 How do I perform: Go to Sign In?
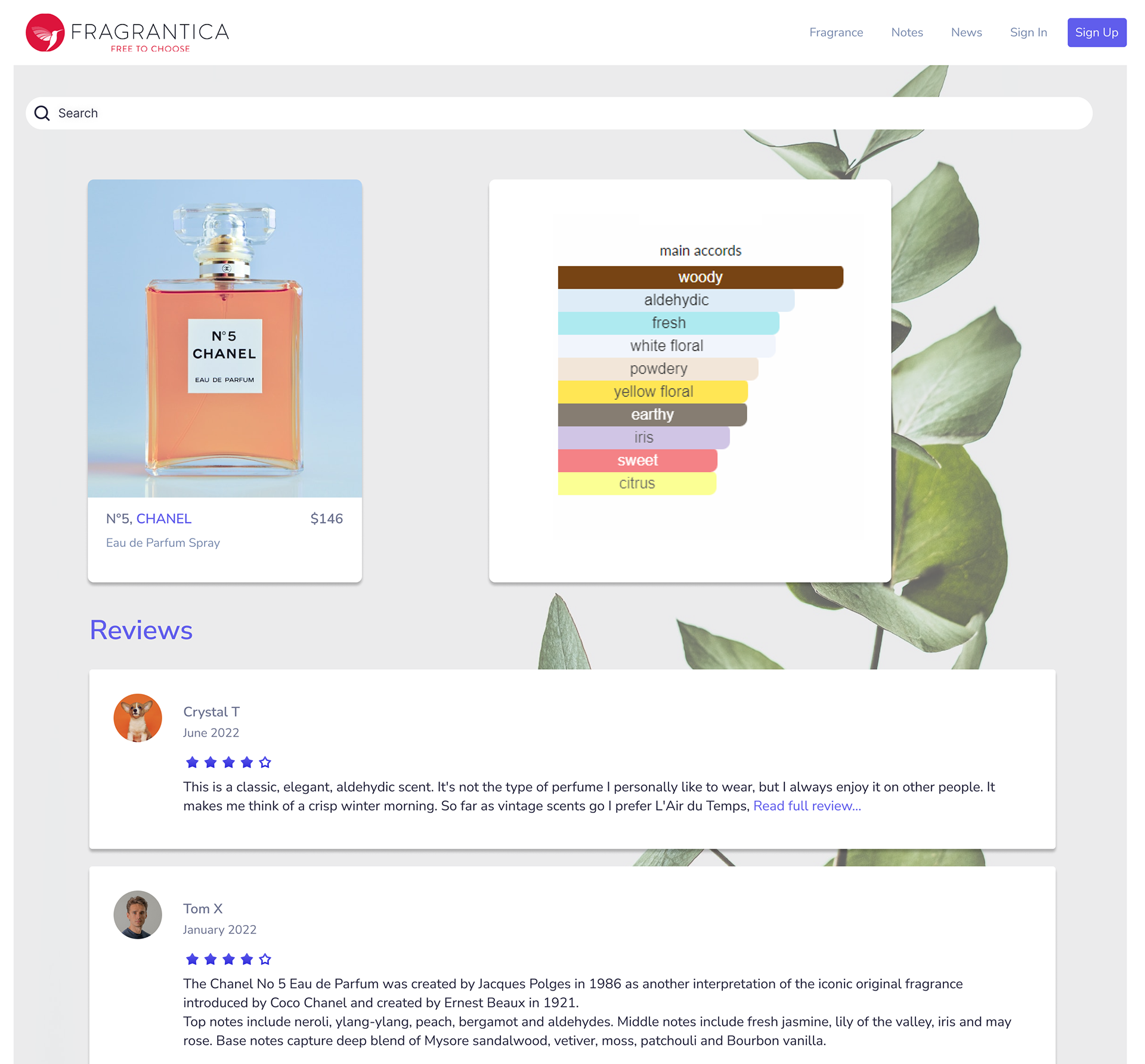pos(1028,33)
